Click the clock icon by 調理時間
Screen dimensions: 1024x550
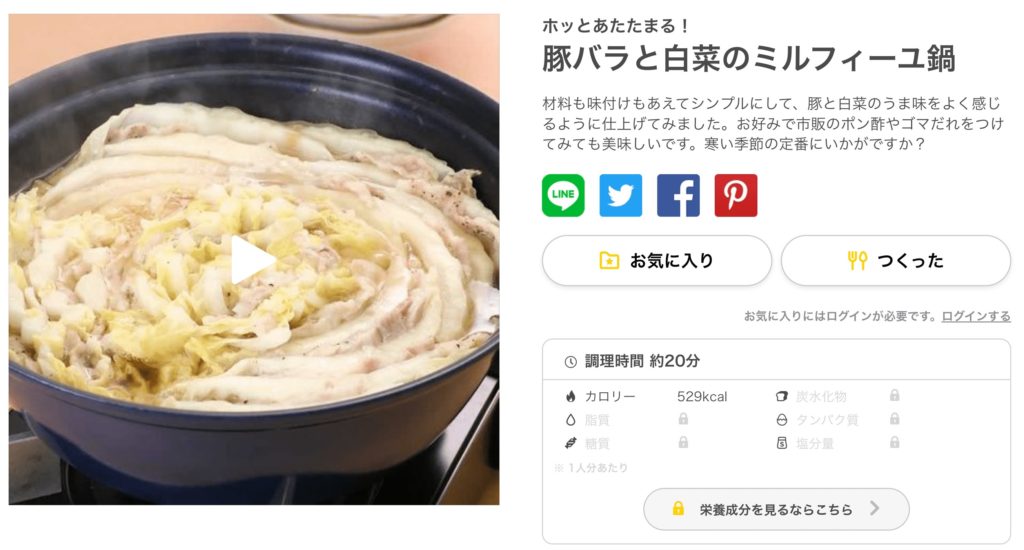point(571,361)
